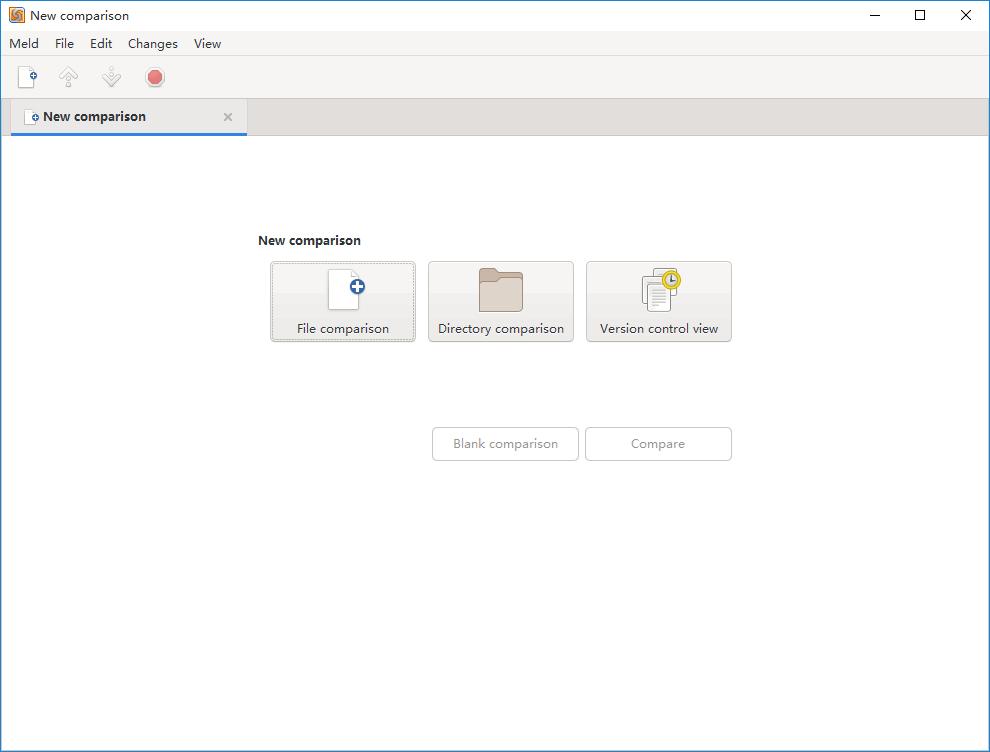
Task: Click the previous change up-arrow icon
Action: coord(68,77)
